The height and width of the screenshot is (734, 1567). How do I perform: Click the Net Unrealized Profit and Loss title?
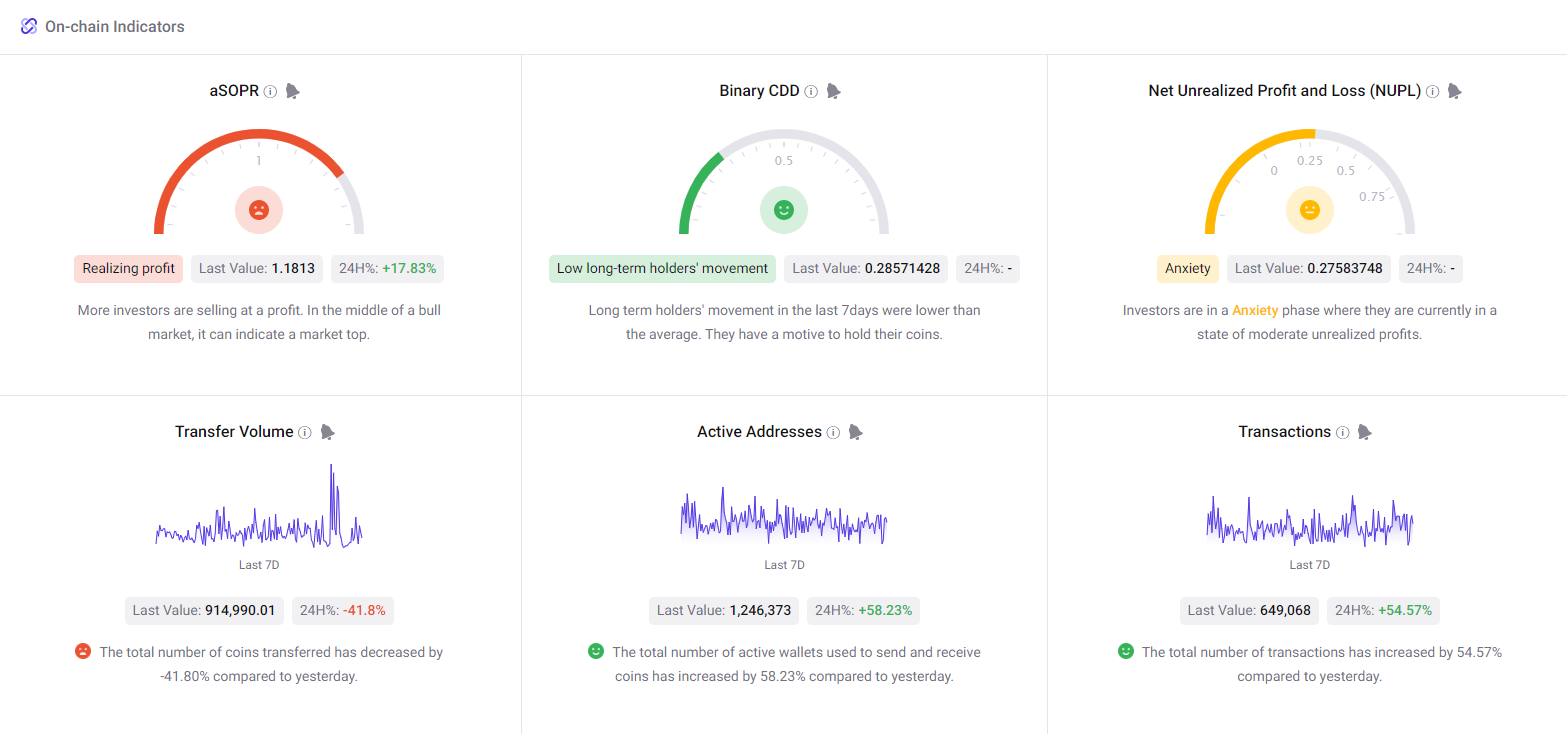click(1285, 91)
